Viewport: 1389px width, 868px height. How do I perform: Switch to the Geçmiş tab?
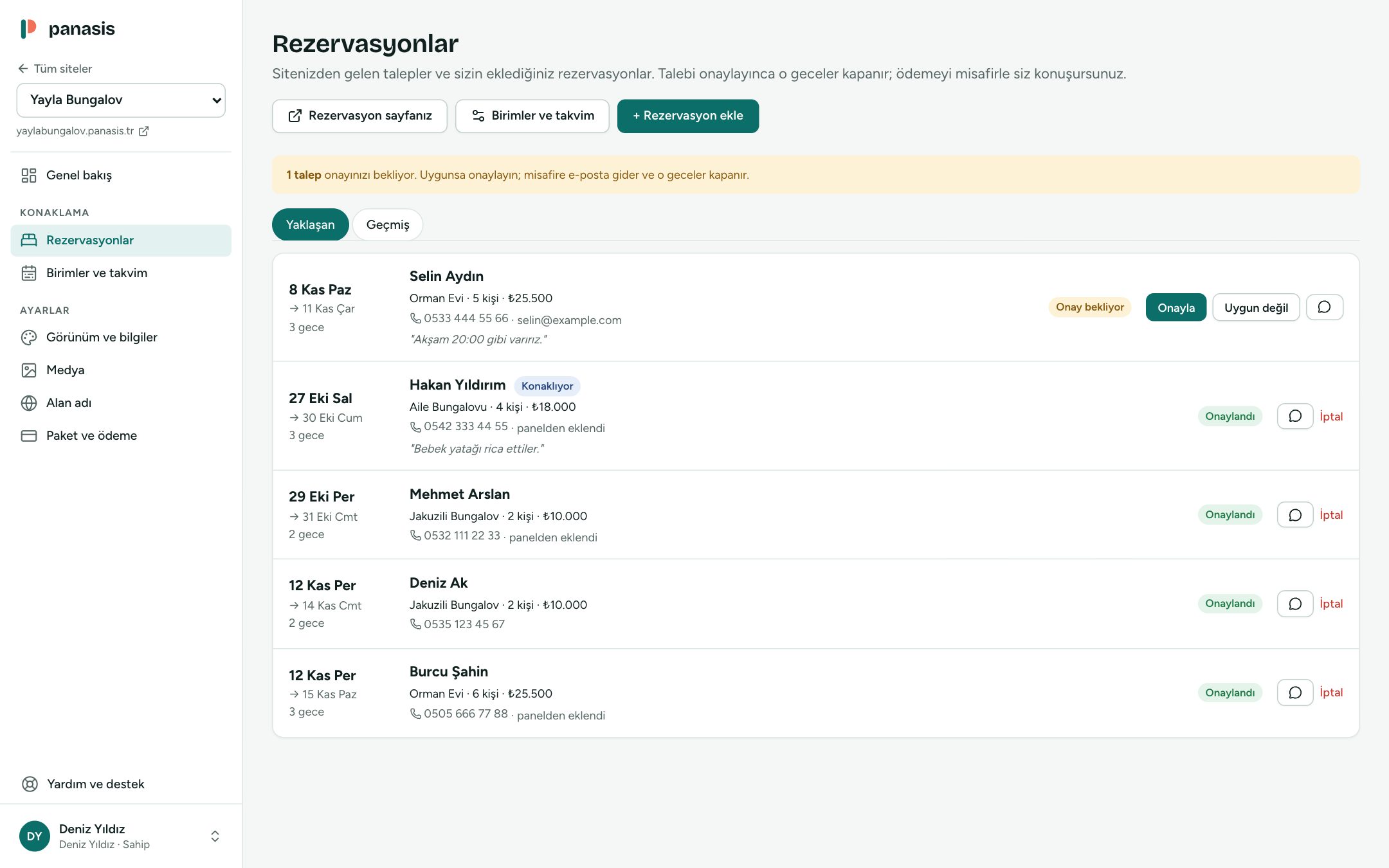tap(388, 224)
